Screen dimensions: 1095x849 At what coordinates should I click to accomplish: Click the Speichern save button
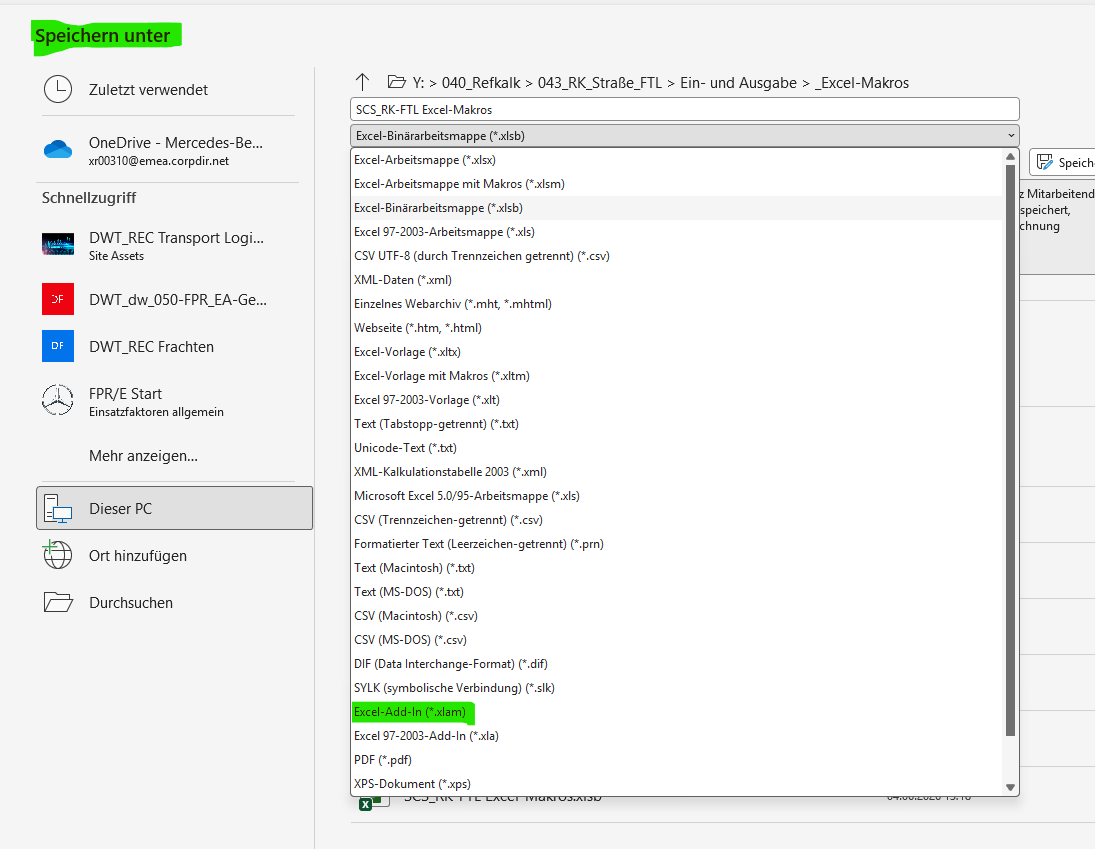click(1062, 163)
